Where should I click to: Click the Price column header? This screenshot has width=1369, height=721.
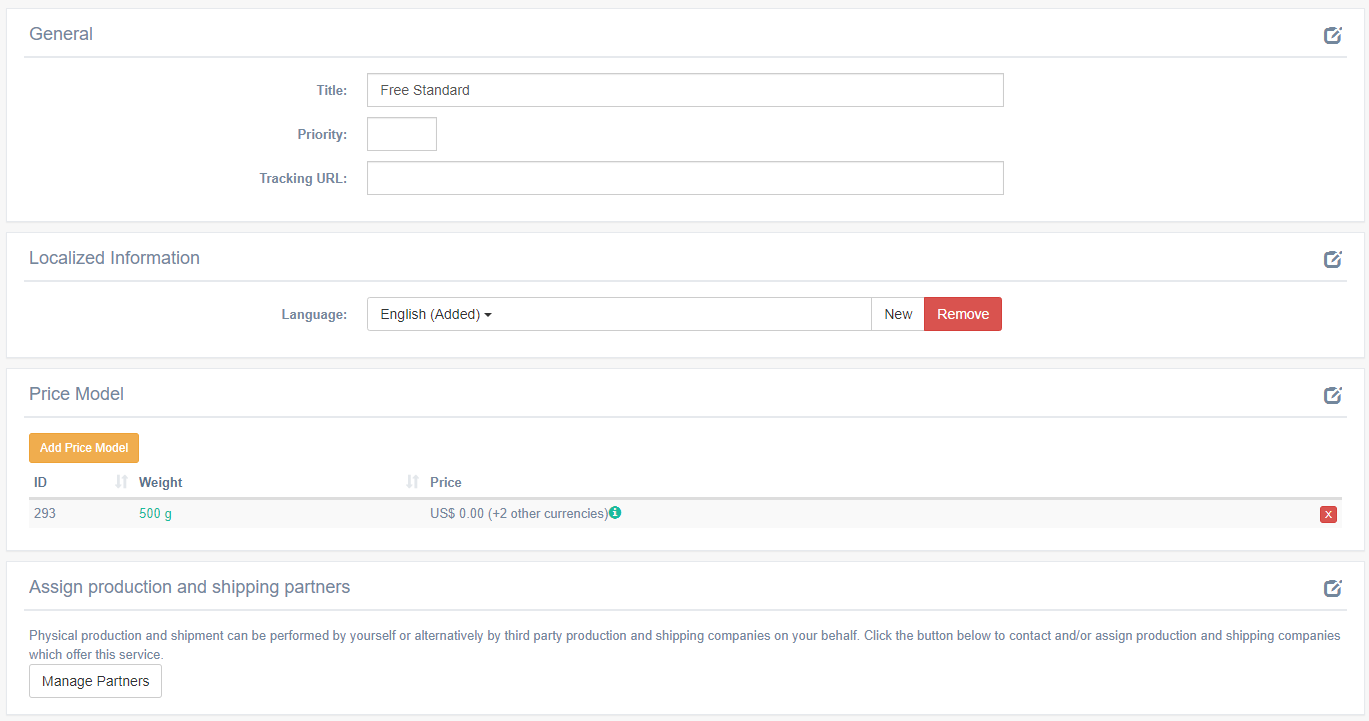click(446, 482)
